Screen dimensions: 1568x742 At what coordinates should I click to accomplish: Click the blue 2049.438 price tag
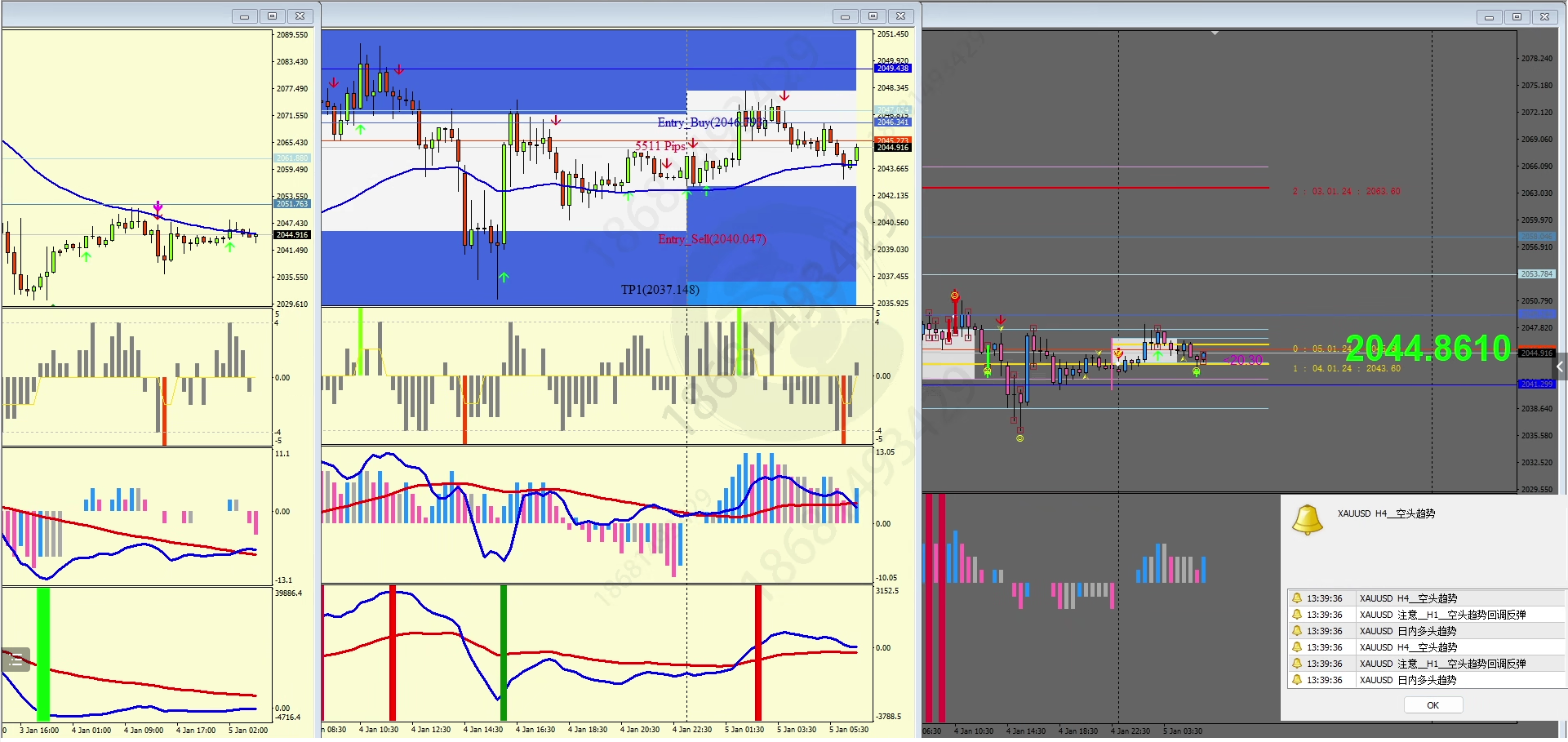click(893, 69)
